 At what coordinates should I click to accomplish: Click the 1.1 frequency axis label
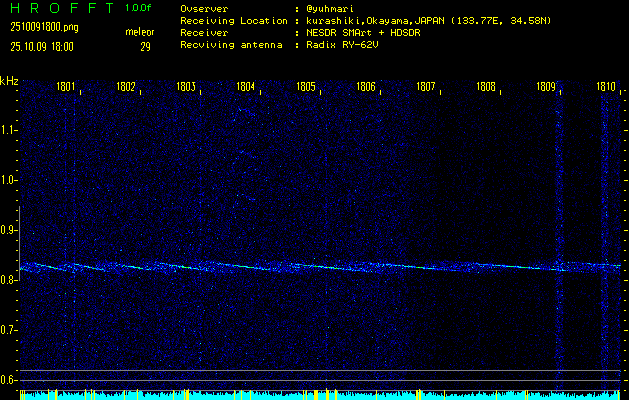pos(10,130)
